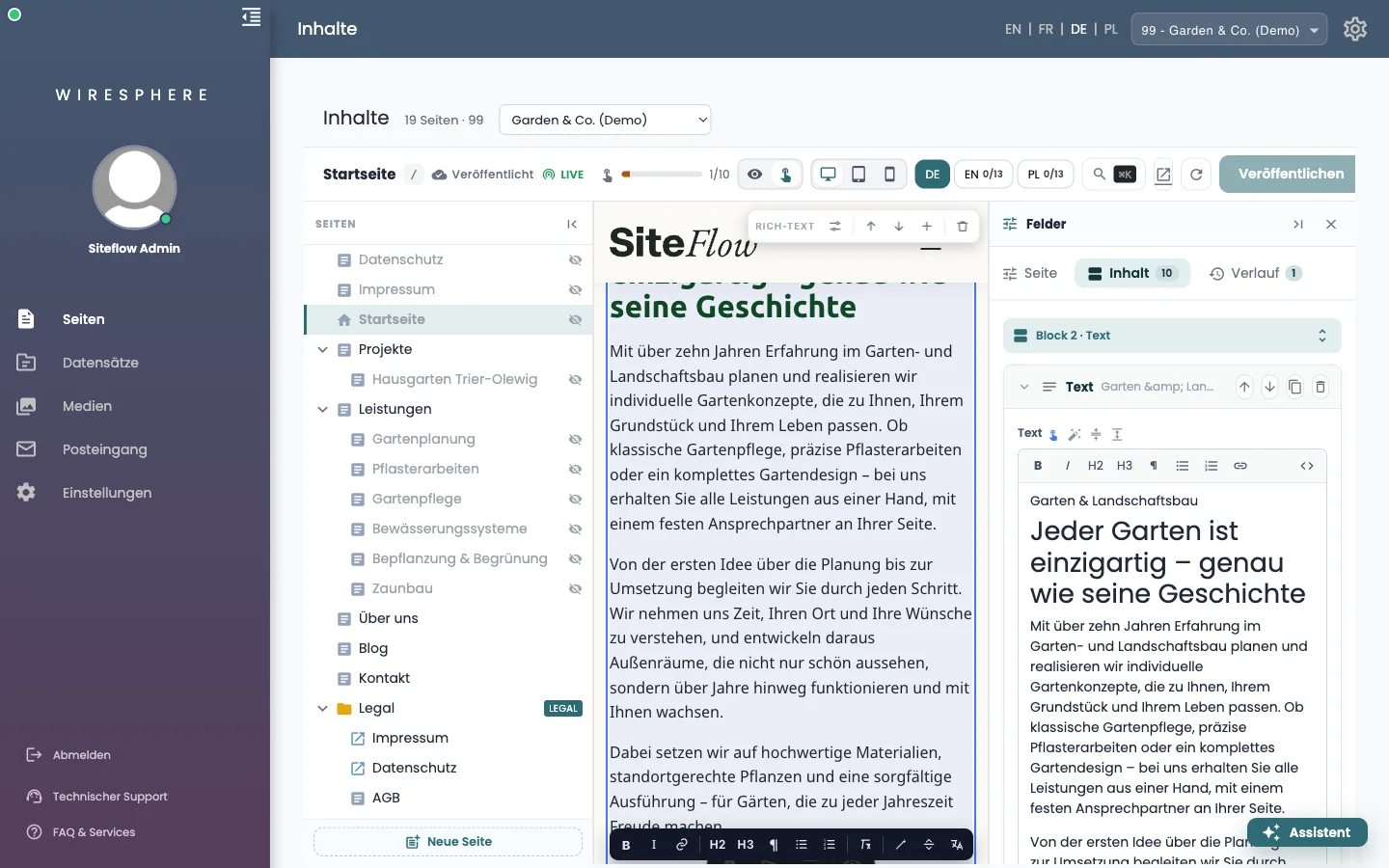Viewport: 1389px width, 868px height.
Task: Toggle visibility of Zaunbau page
Action: click(575, 589)
